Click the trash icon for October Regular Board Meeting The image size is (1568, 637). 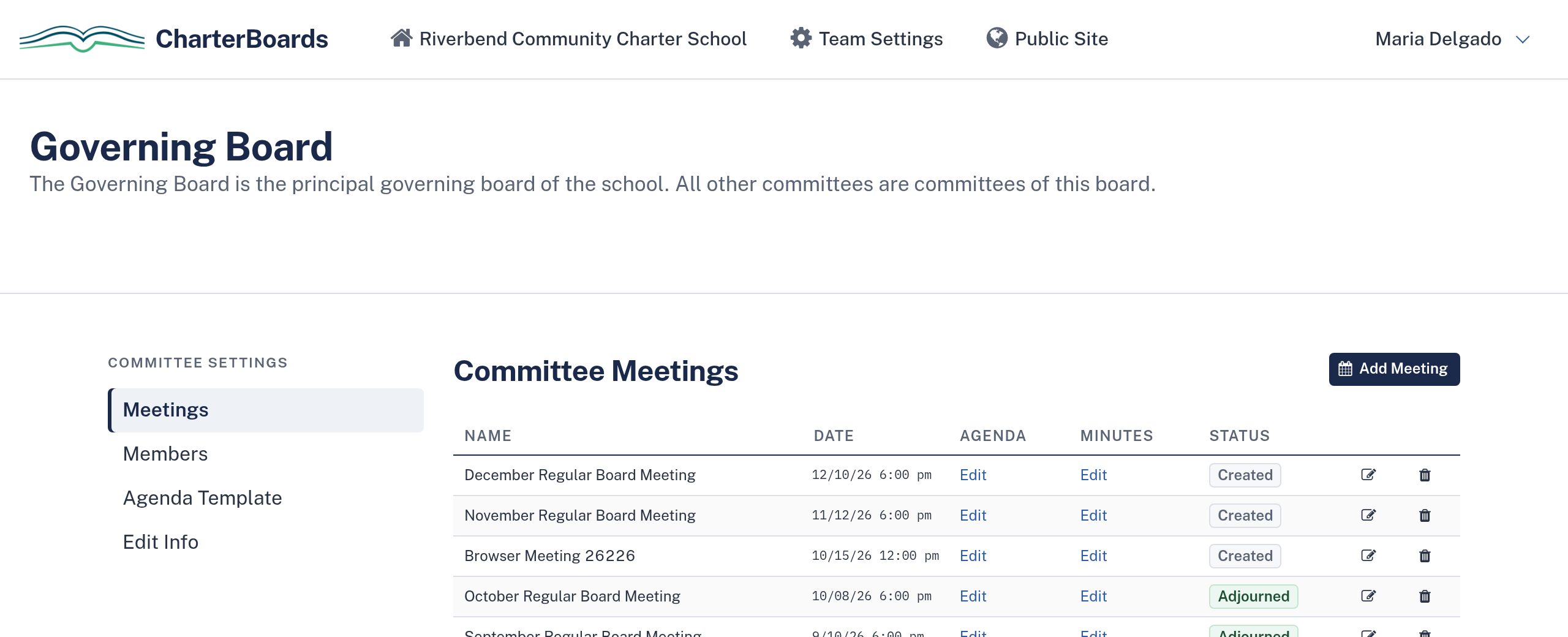point(1425,596)
